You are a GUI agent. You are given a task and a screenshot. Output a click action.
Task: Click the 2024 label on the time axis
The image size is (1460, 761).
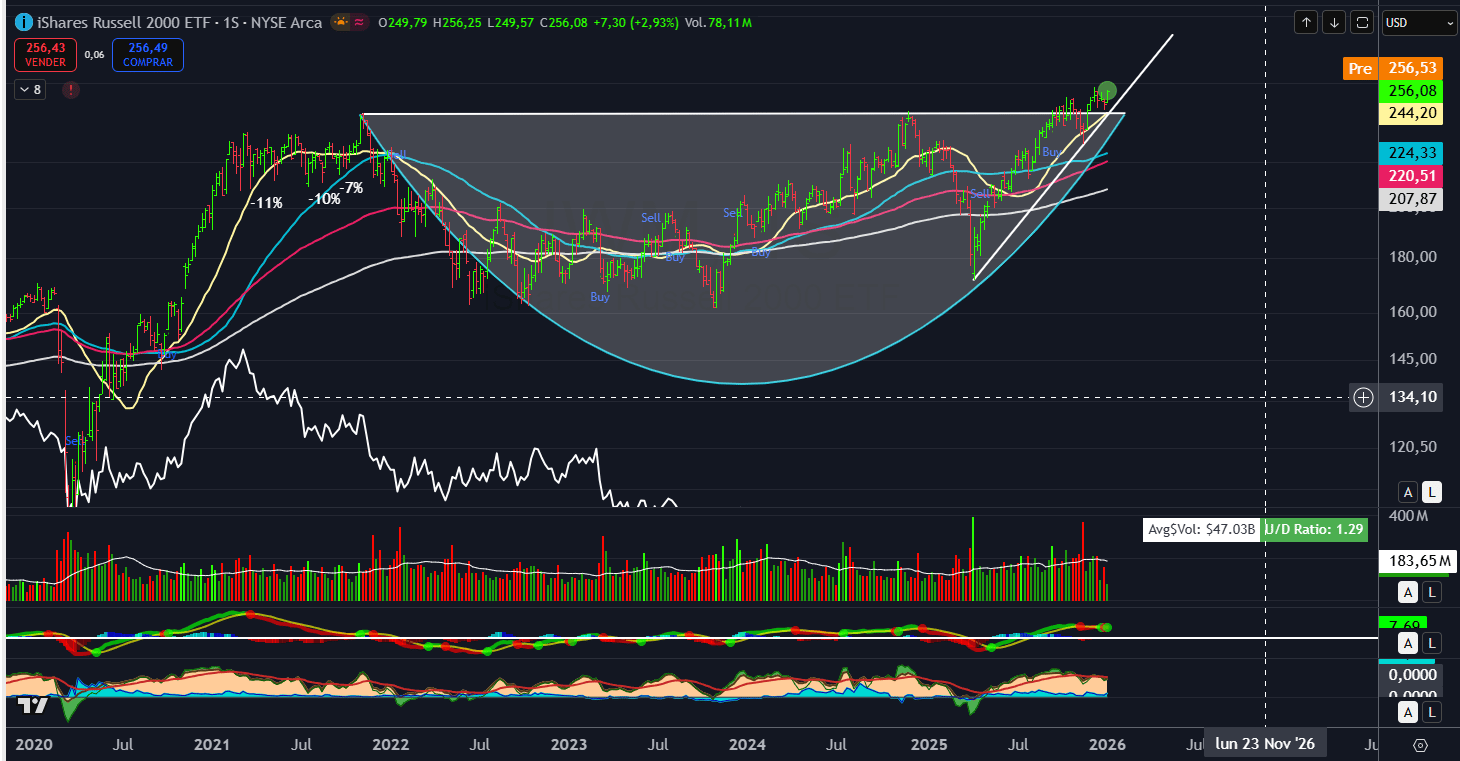[747, 744]
